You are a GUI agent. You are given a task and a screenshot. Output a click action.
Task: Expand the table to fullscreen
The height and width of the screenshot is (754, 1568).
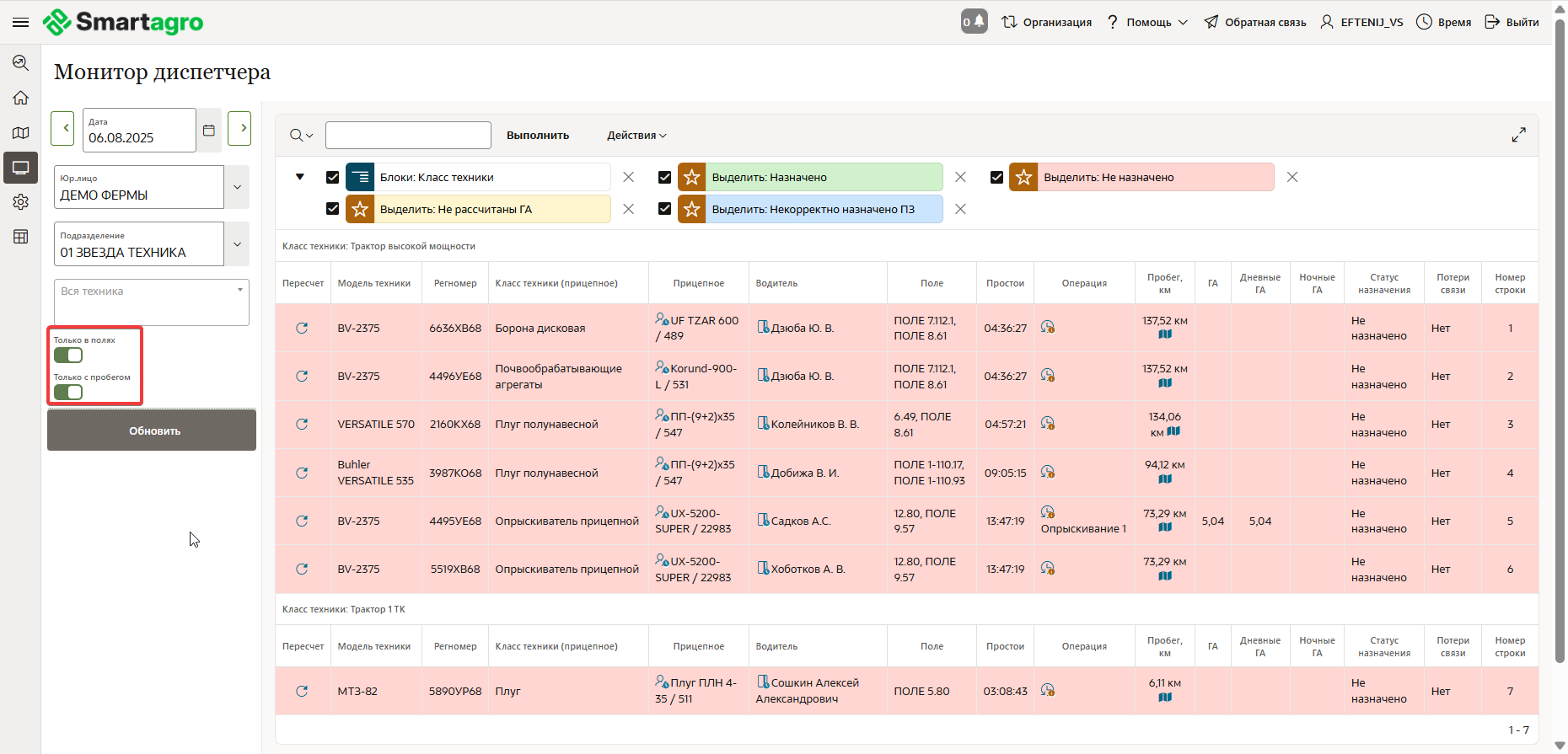[1518, 135]
